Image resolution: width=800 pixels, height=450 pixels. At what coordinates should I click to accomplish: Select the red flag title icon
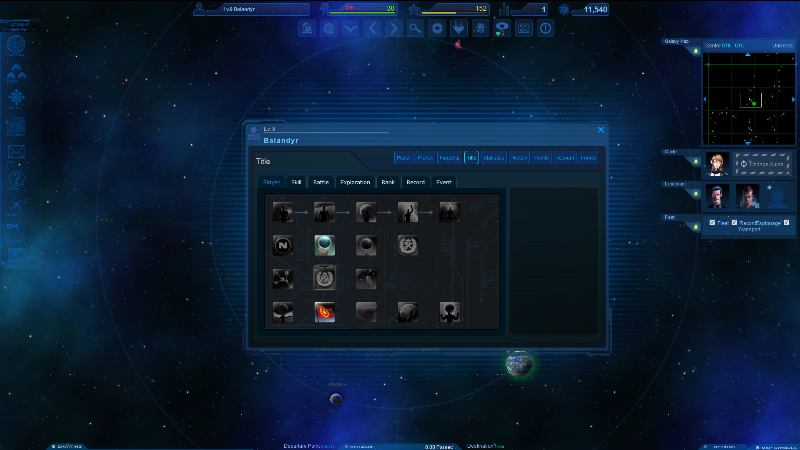tap(324, 312)
